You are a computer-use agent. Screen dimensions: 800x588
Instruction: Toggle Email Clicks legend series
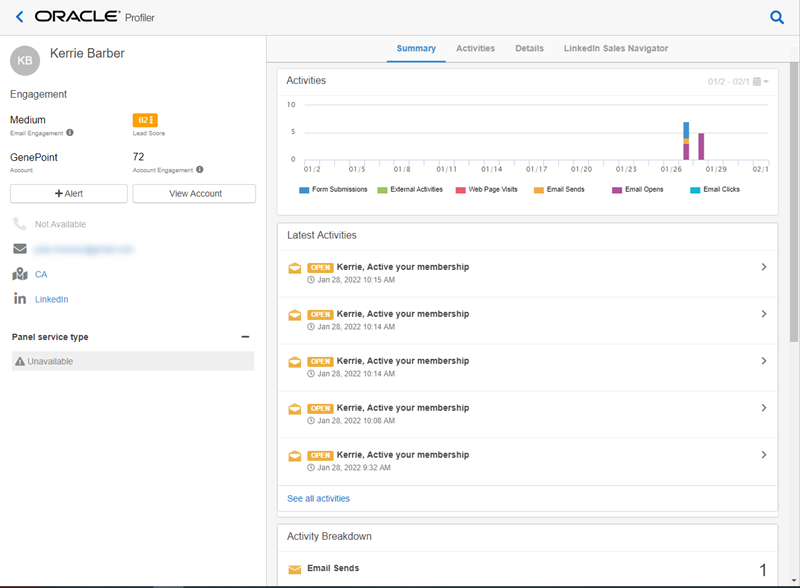(x=715, y=189)
